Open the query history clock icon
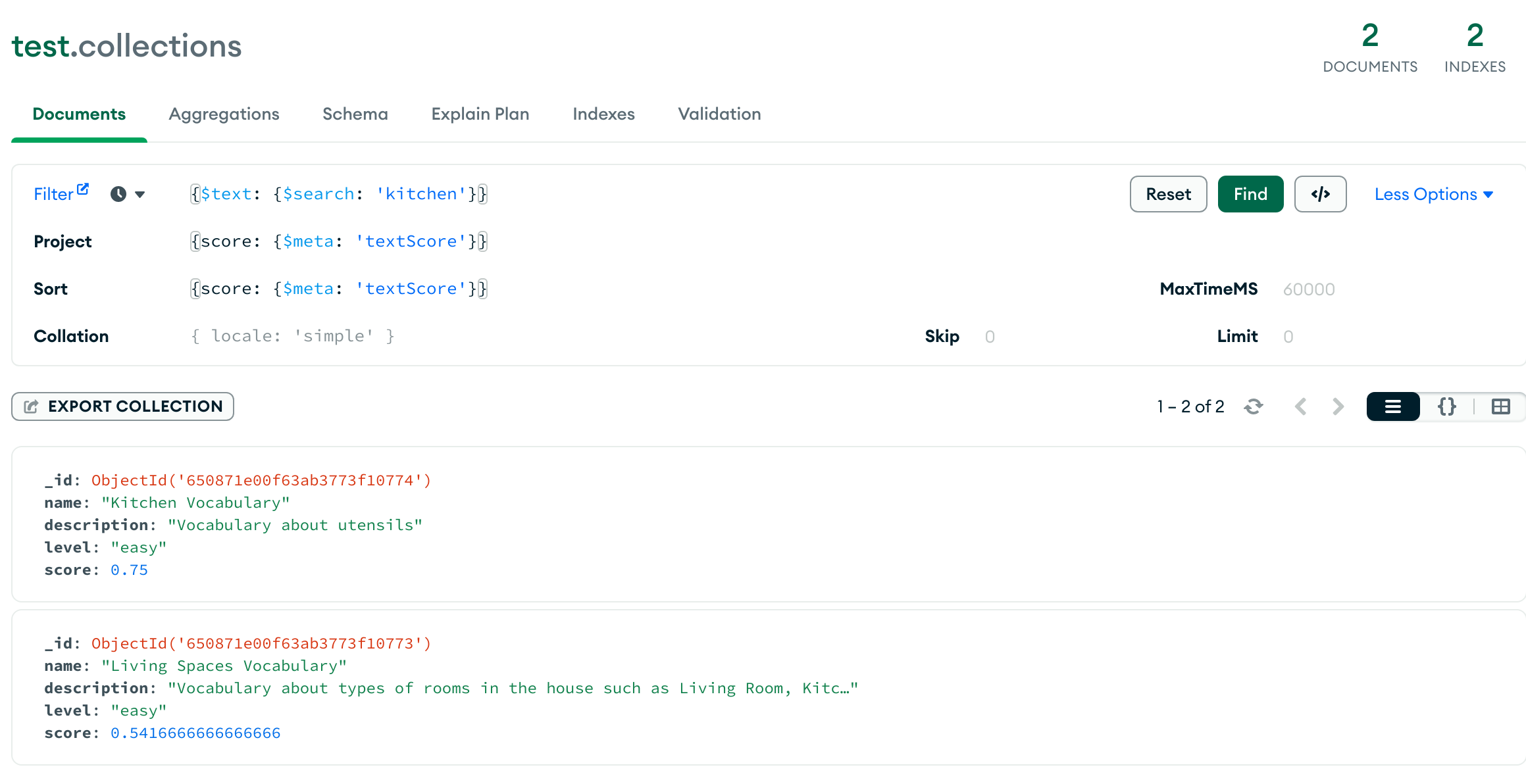Screen dimensions: 1526x784 117,193
